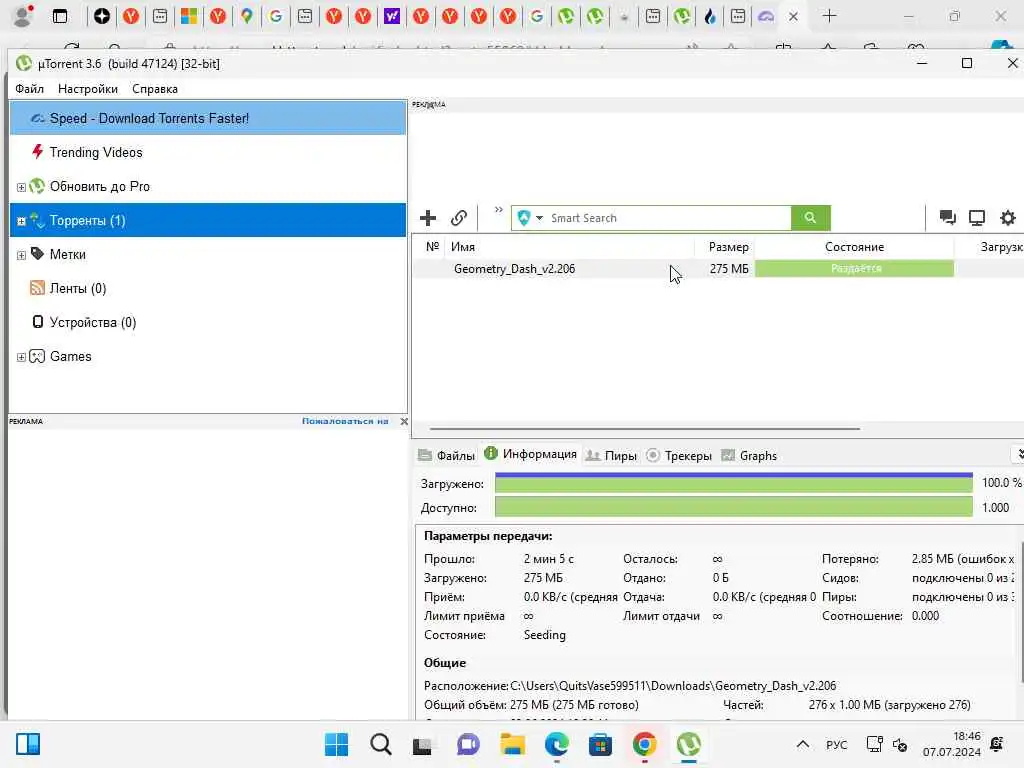Expand the Торренты tree node
Image resolution: width=1024 pixels, height=768 pixels.
[21, 221]
